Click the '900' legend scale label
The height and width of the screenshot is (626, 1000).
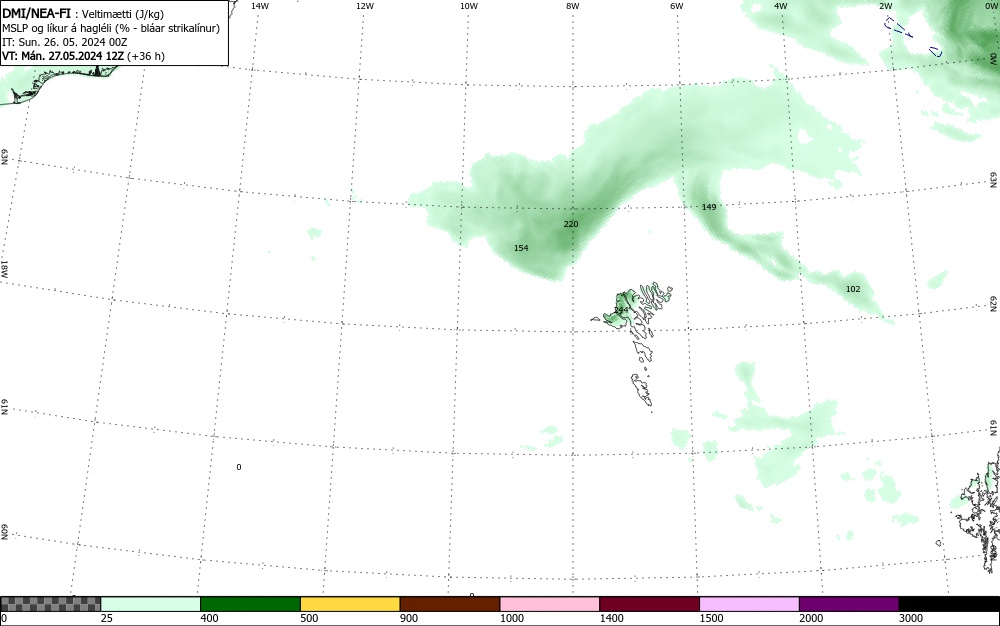[x=409, y=618]
